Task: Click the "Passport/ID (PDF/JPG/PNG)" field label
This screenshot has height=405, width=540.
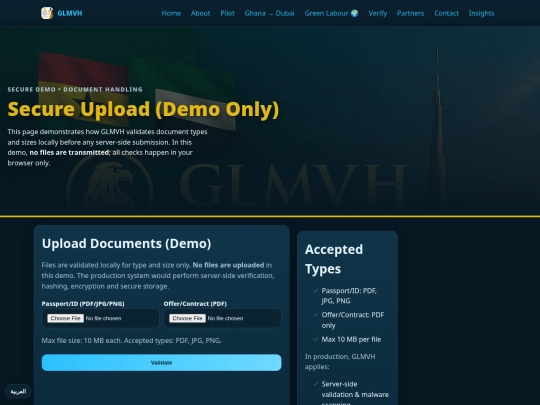Action: pyautogui.click(x=83, y=304)
